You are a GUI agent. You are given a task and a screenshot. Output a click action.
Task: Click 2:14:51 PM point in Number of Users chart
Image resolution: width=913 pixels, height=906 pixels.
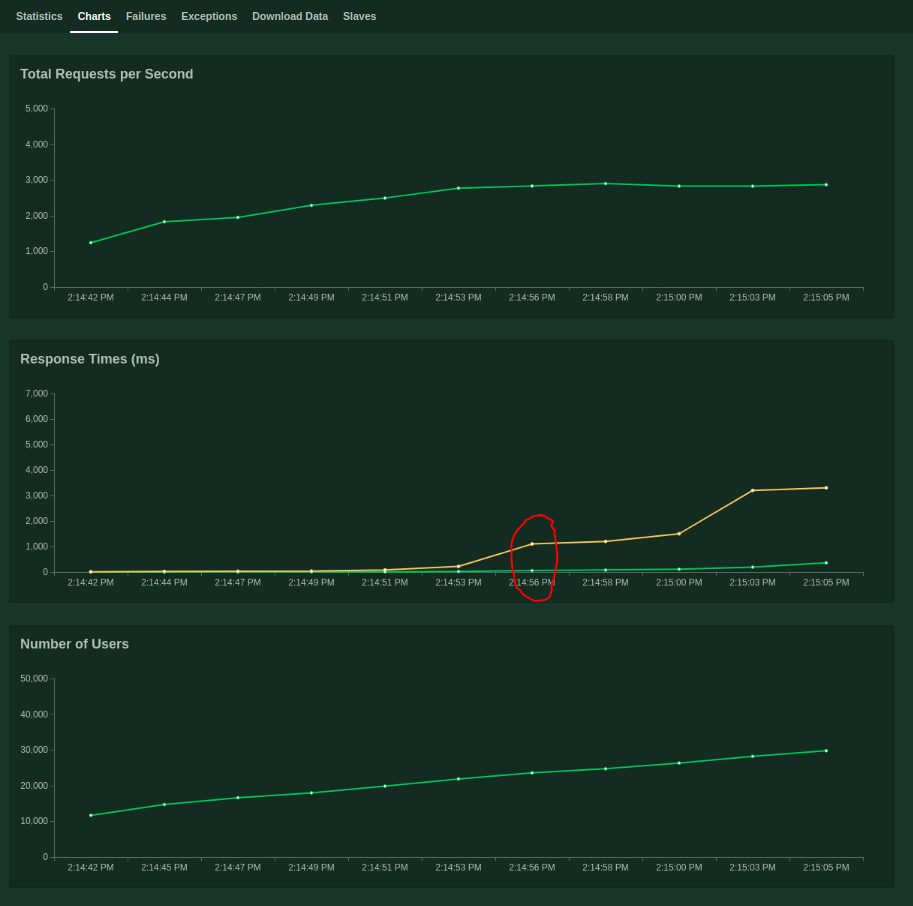(x=385, y=786)
